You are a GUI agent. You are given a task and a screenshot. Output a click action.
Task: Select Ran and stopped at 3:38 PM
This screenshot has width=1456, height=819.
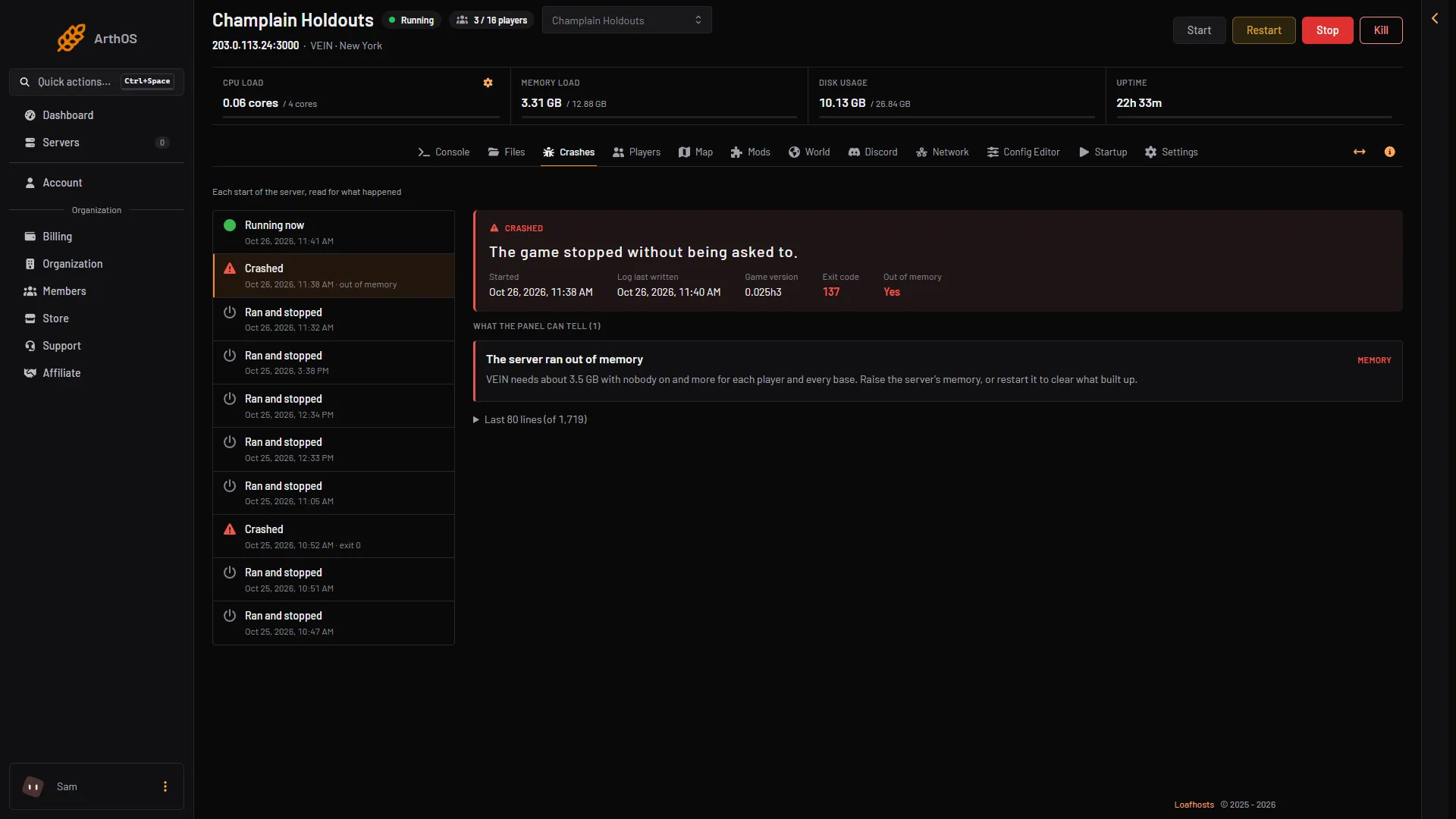(334, 362)
